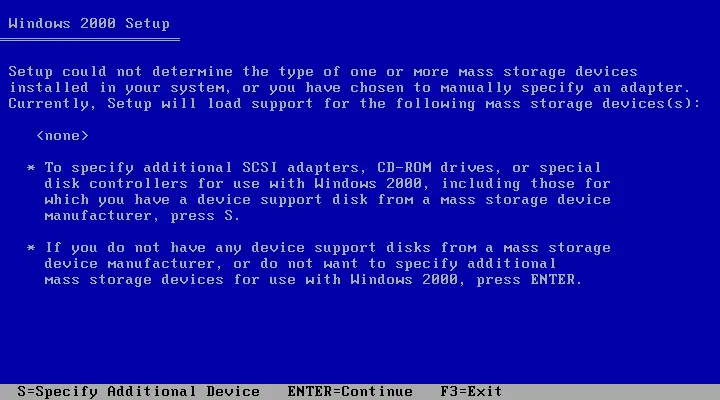
Task: Click "mass storage devices(s):" ending the intro
Action: 593,104
